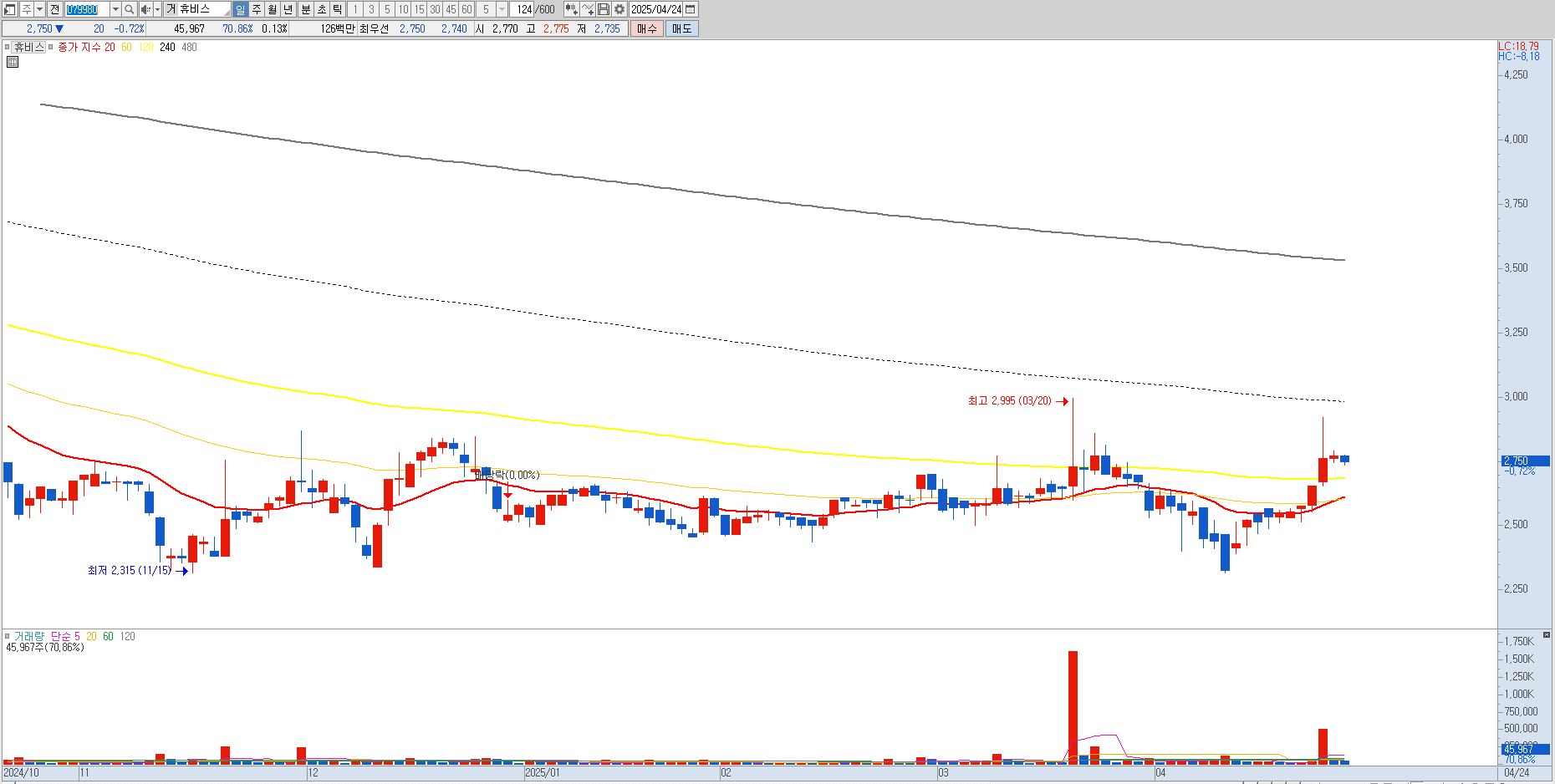Select the 30 interval button
The width and height of the screenshot is (1555, 784).
(x=435, y=9)
